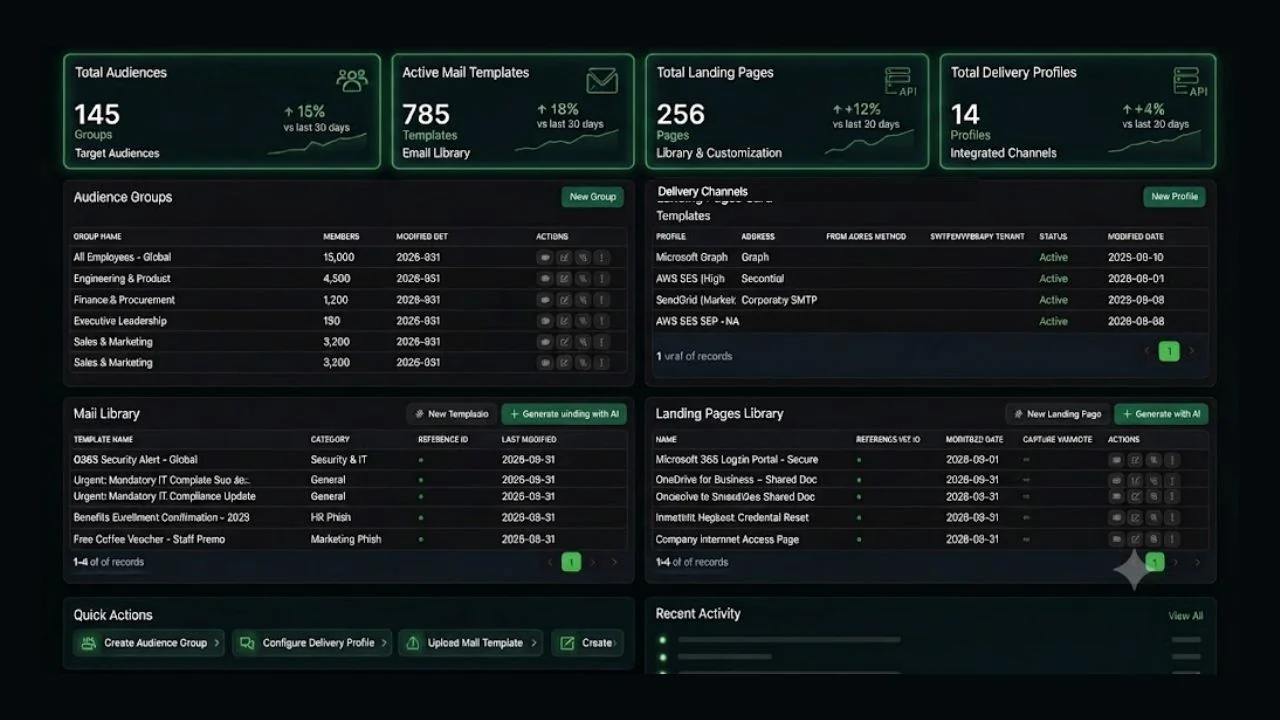Go to previous page in Mail Library
The width and height of the screenshot is (1280, 720).
point(549,562)
